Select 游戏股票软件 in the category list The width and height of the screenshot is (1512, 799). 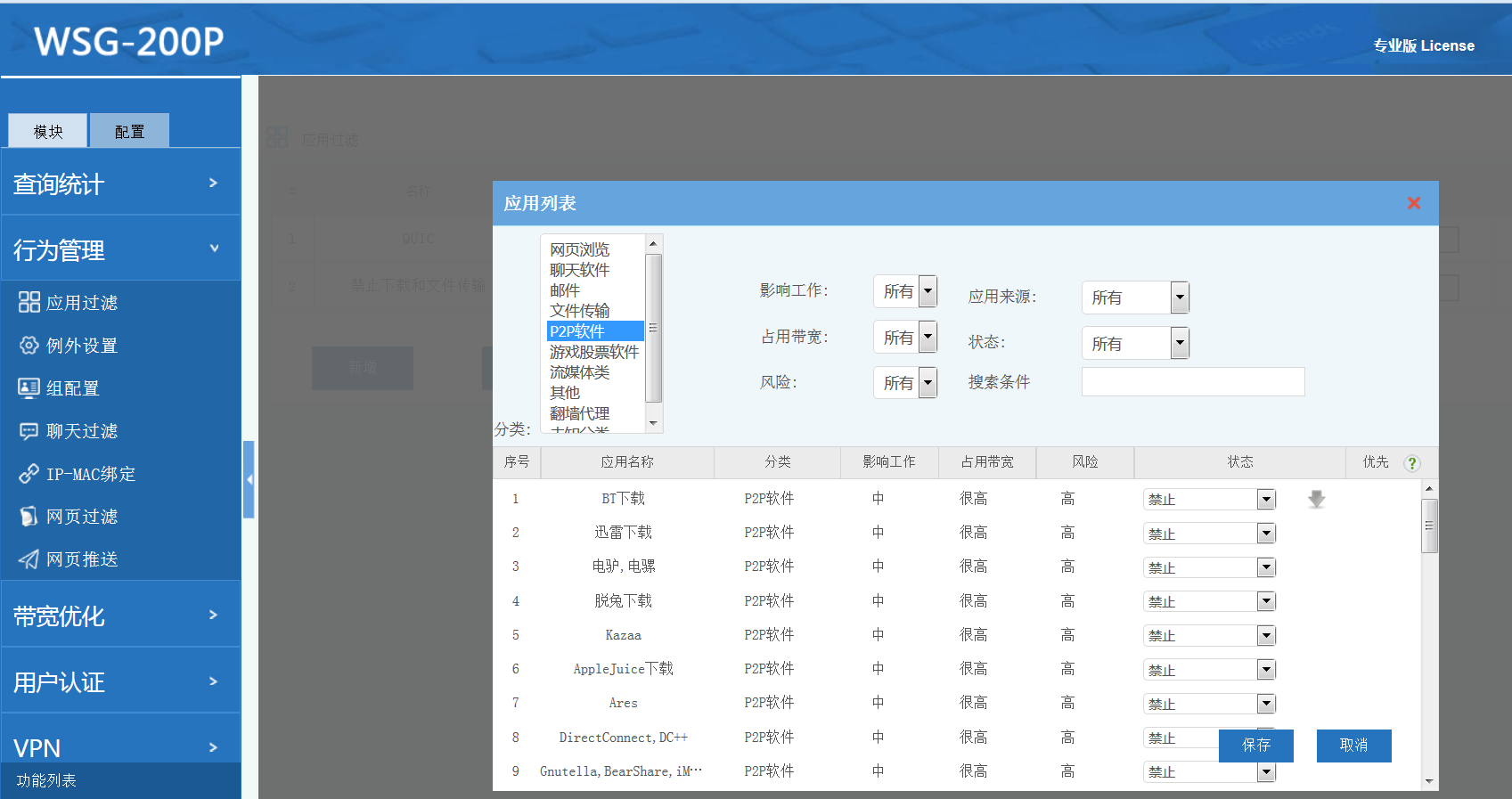593,352
